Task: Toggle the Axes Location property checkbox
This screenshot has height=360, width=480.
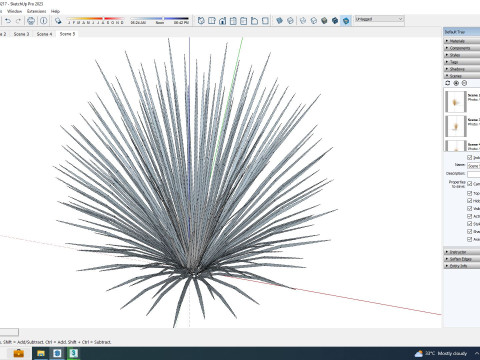Action: coord(470,239)
